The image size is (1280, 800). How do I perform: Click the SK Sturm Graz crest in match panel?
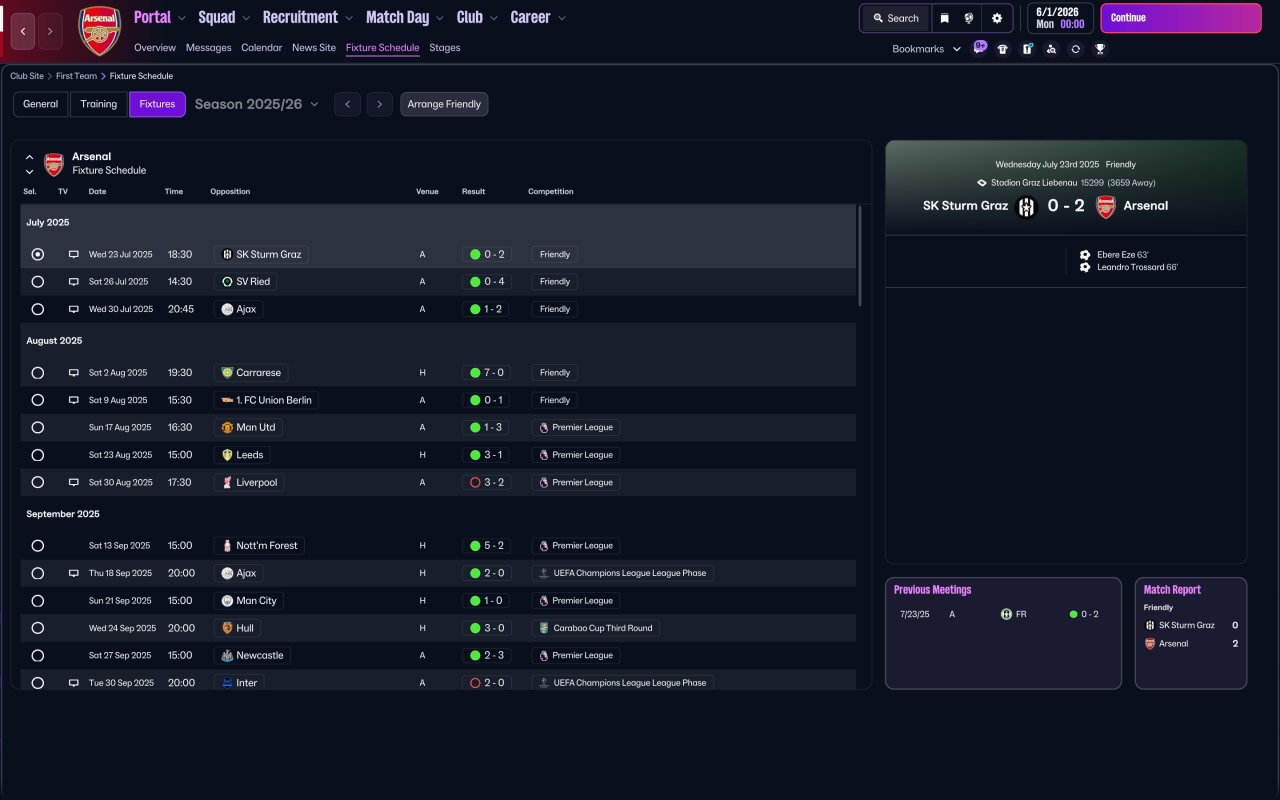pos(1027,207)
